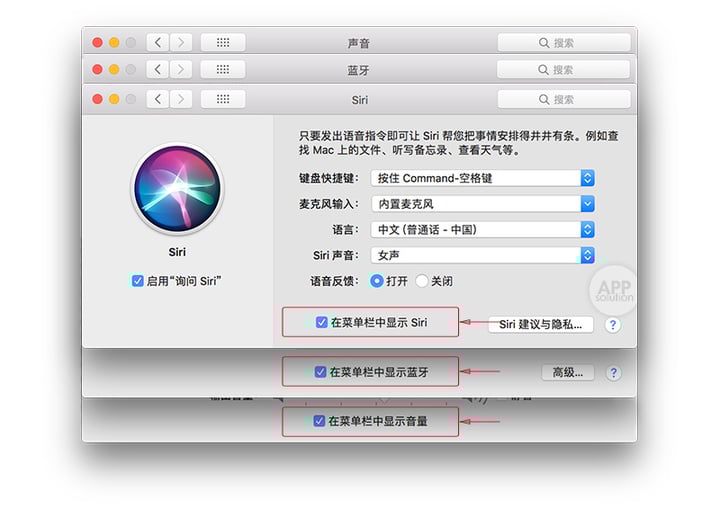Close the 蓝牙 window
The height and width of the screenshot is (509, 720).
click(97, 69)
